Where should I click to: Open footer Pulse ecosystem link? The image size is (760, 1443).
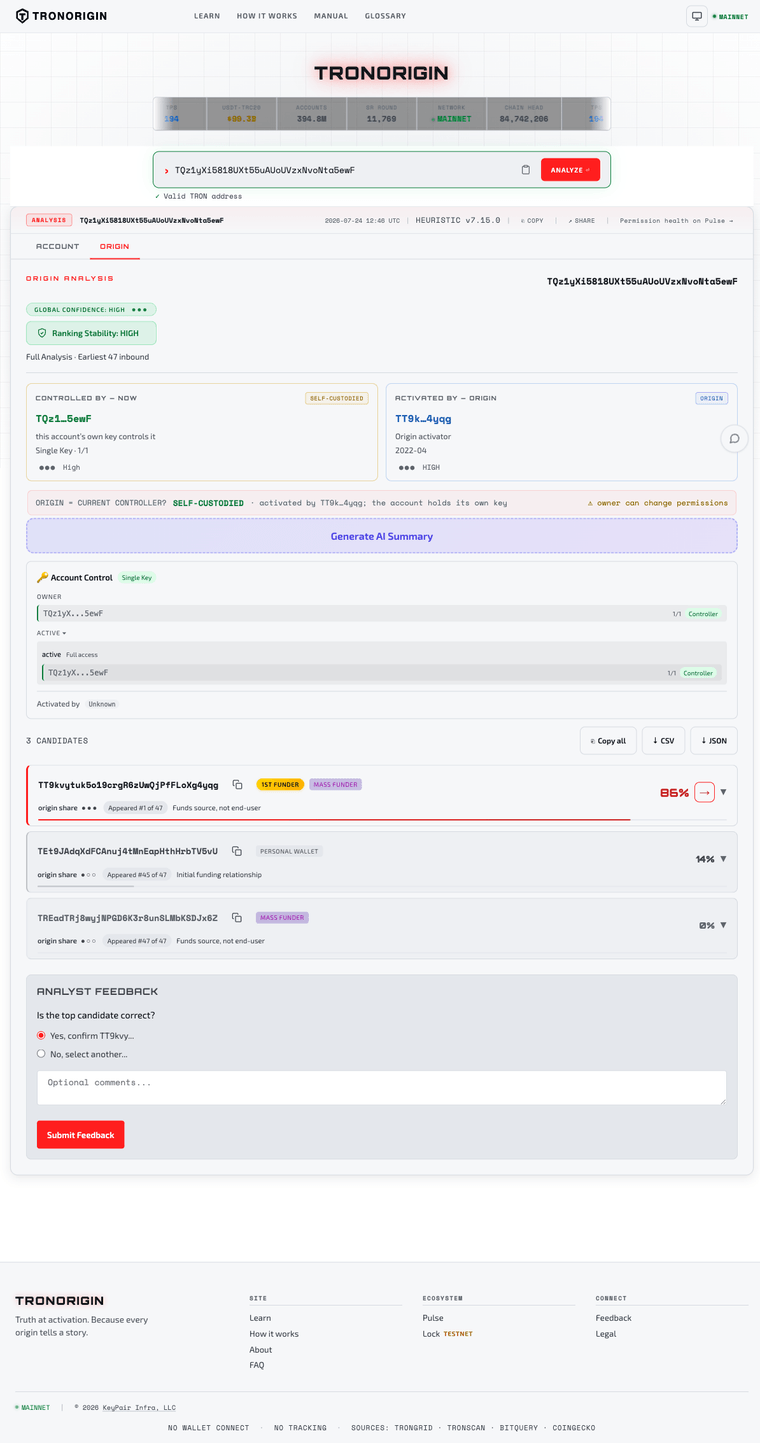(433, 1318)
